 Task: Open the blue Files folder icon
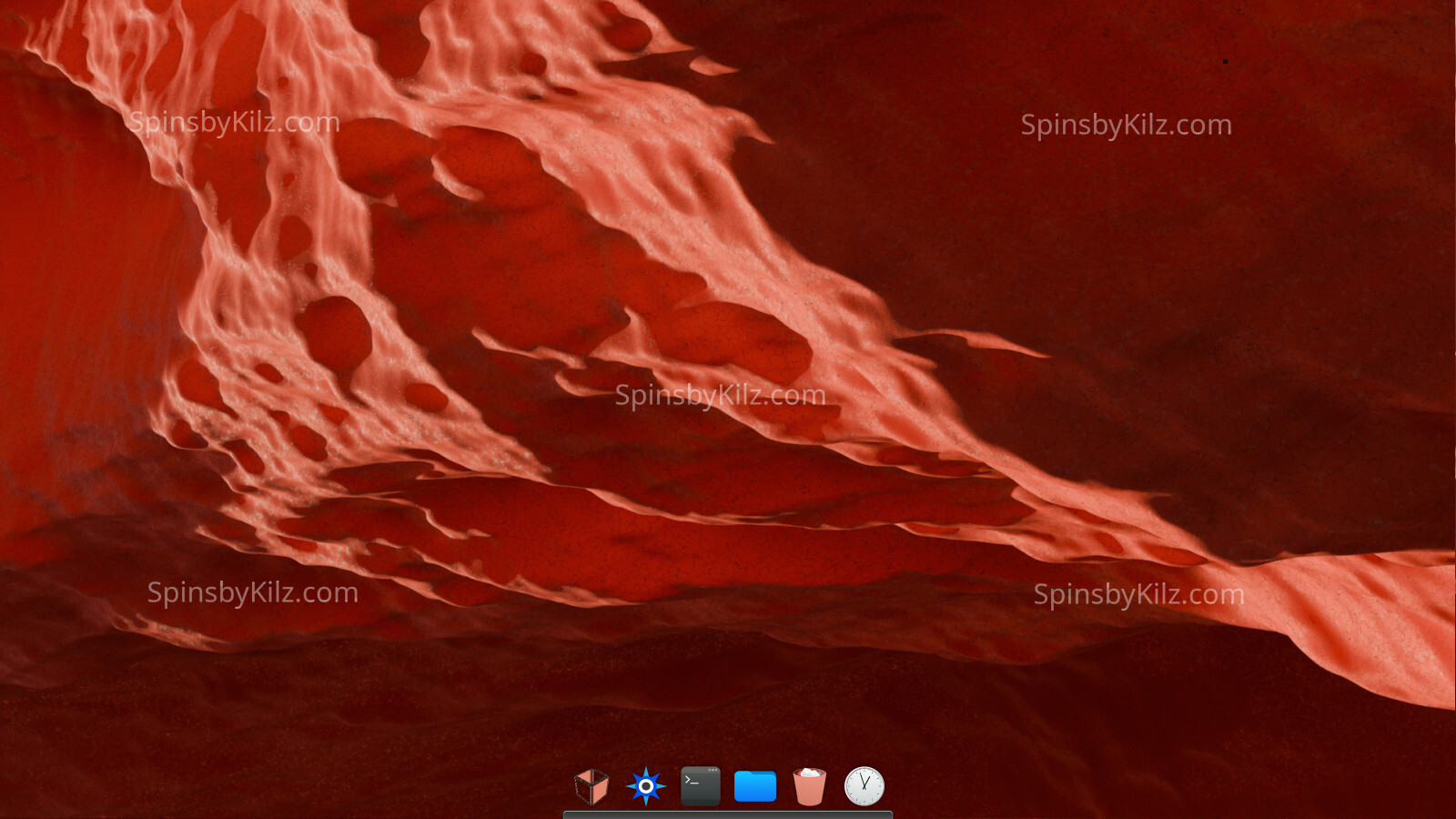pos(755,786)
